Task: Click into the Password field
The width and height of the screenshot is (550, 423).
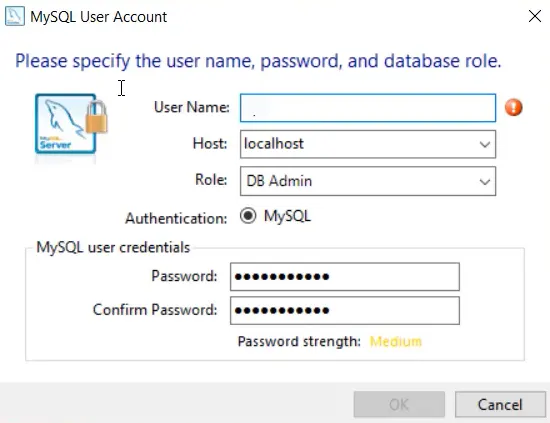Action: (345, 276)
